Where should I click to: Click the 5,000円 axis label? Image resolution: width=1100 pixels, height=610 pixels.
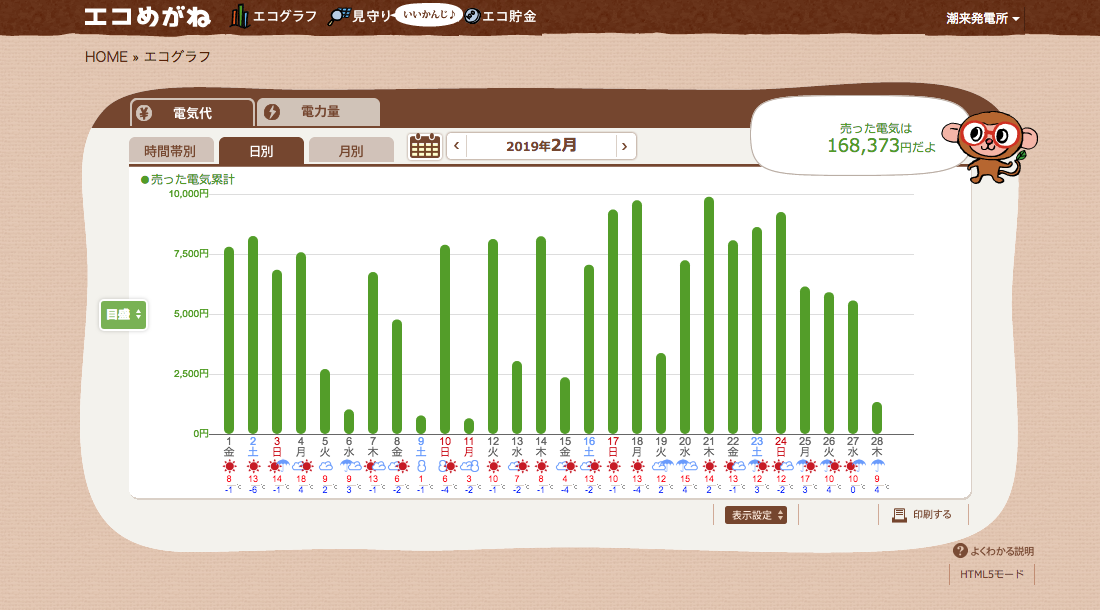tap(191, 313)
